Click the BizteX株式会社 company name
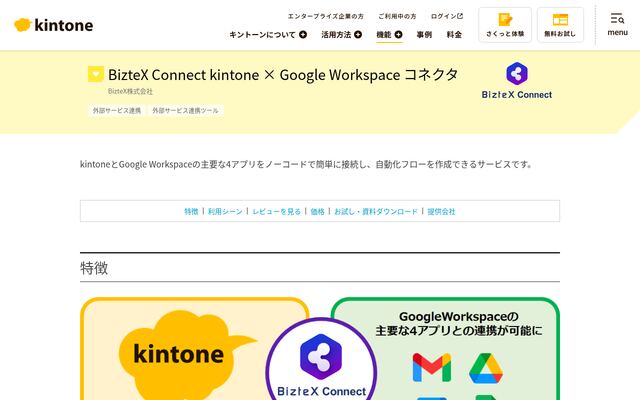This screenshot has height=400, width=640. (130, 91)
